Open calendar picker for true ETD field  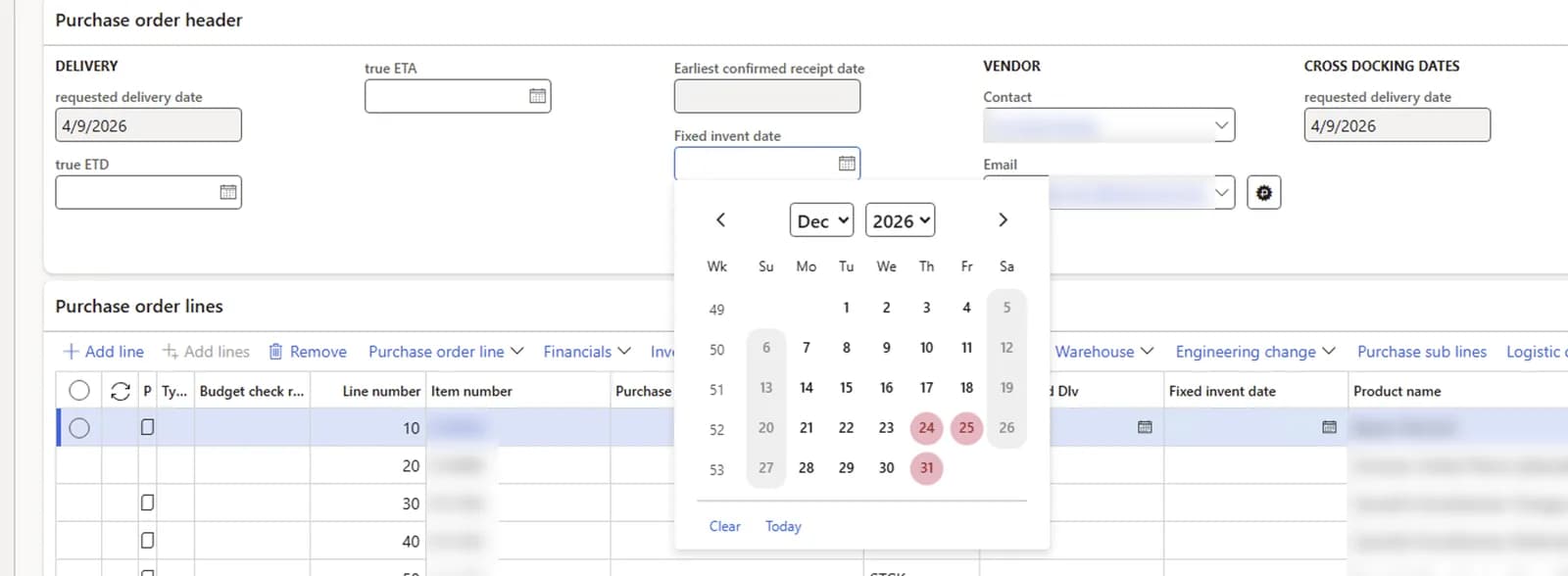(x=227, y=192)
